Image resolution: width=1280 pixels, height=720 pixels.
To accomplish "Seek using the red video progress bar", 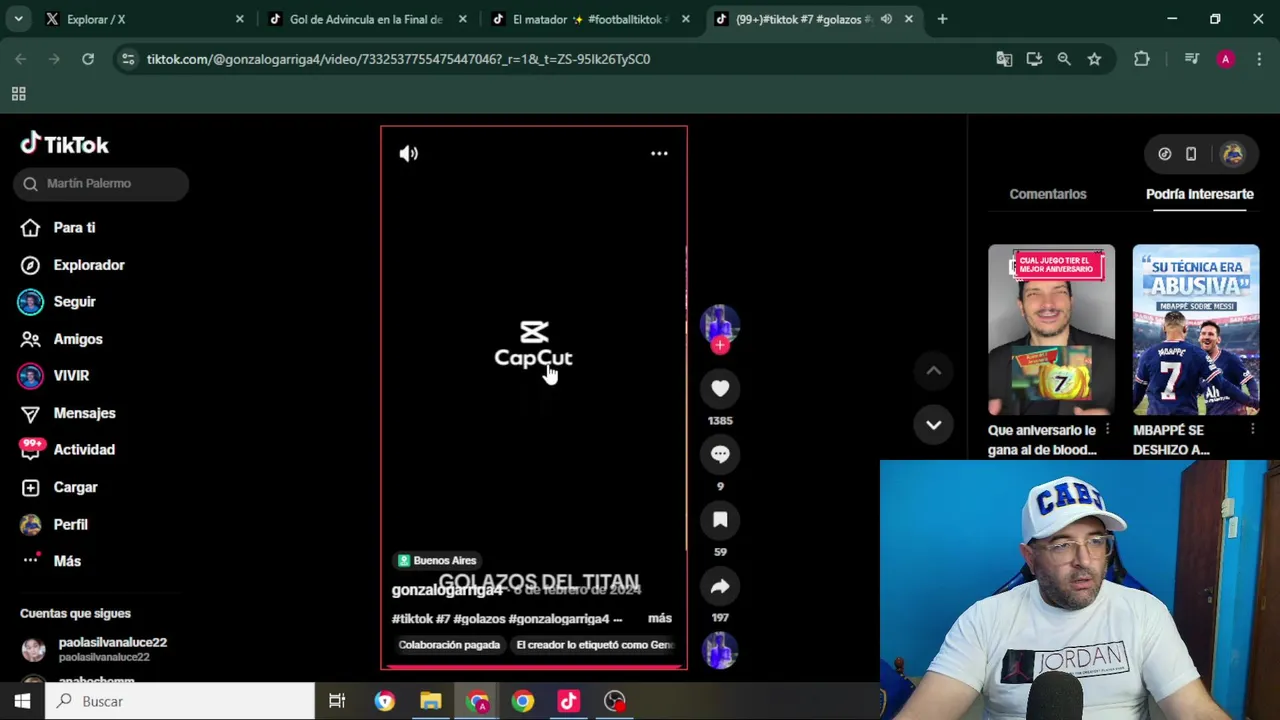I will coord(533,667).
